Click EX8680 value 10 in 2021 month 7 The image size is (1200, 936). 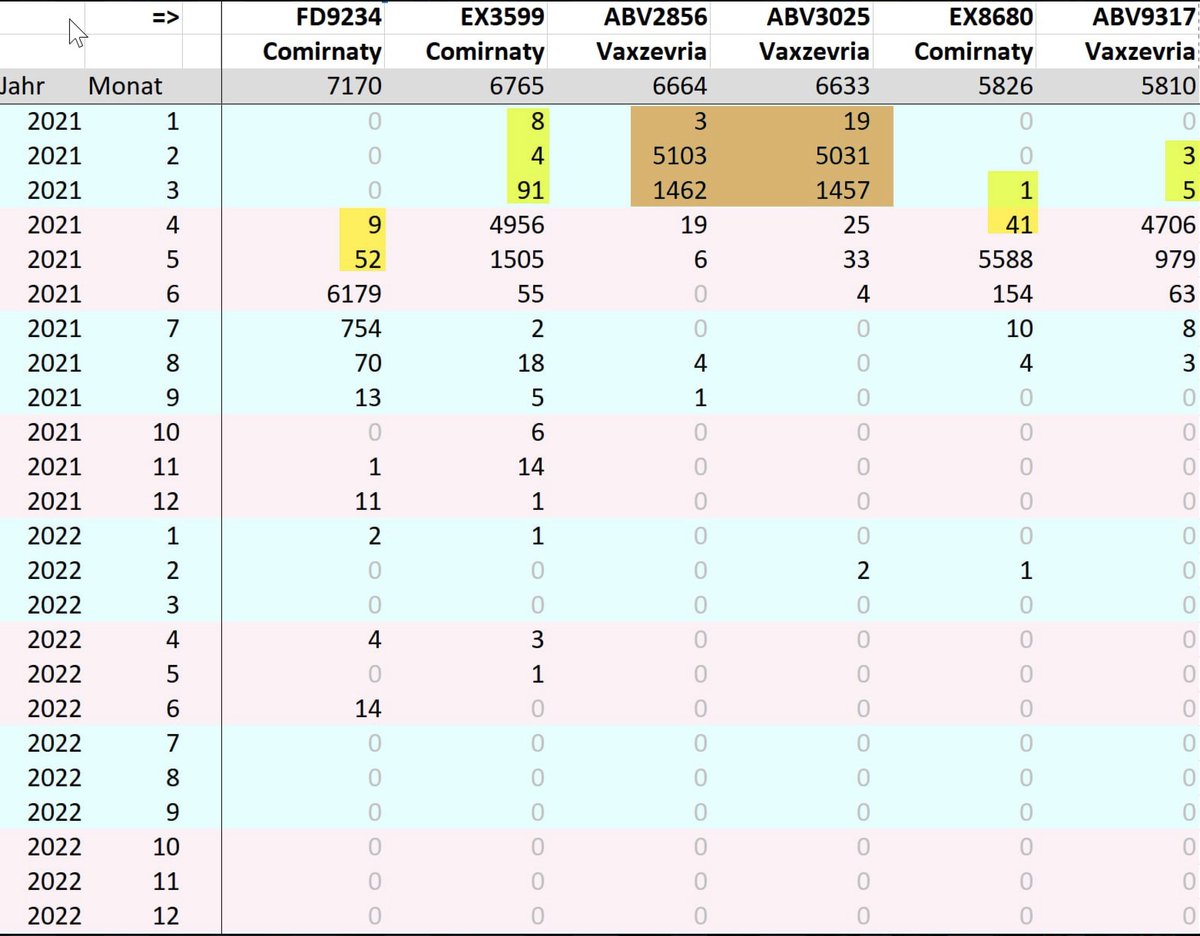pos(1018,329)
